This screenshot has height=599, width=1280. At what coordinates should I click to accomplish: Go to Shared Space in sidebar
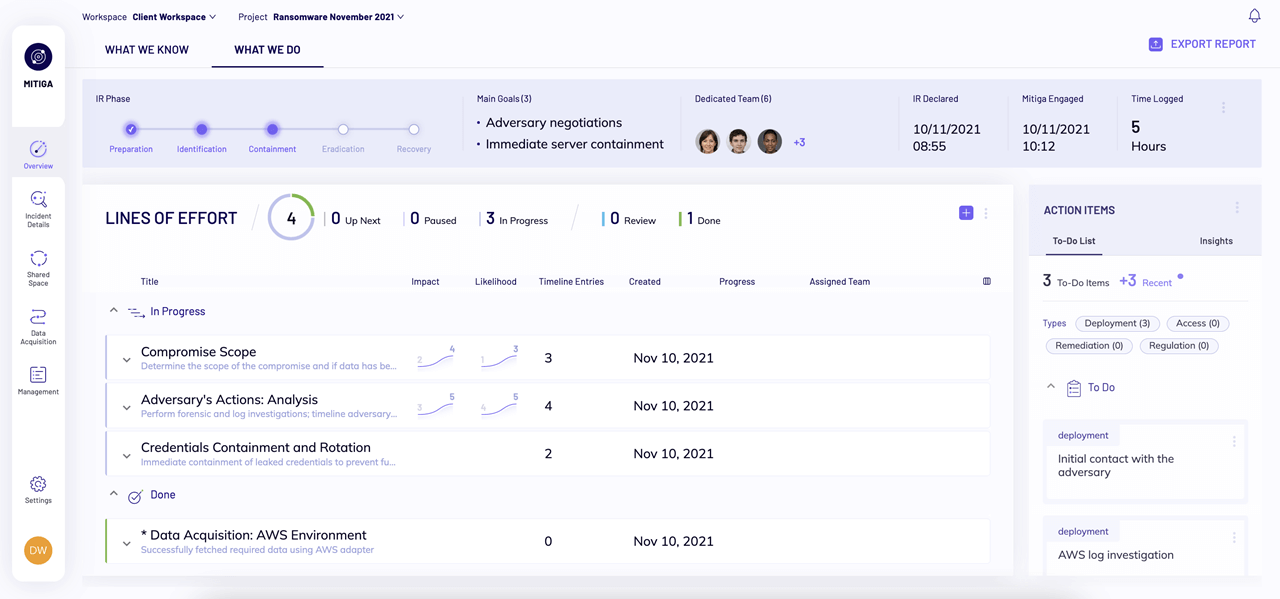point(38,268)
